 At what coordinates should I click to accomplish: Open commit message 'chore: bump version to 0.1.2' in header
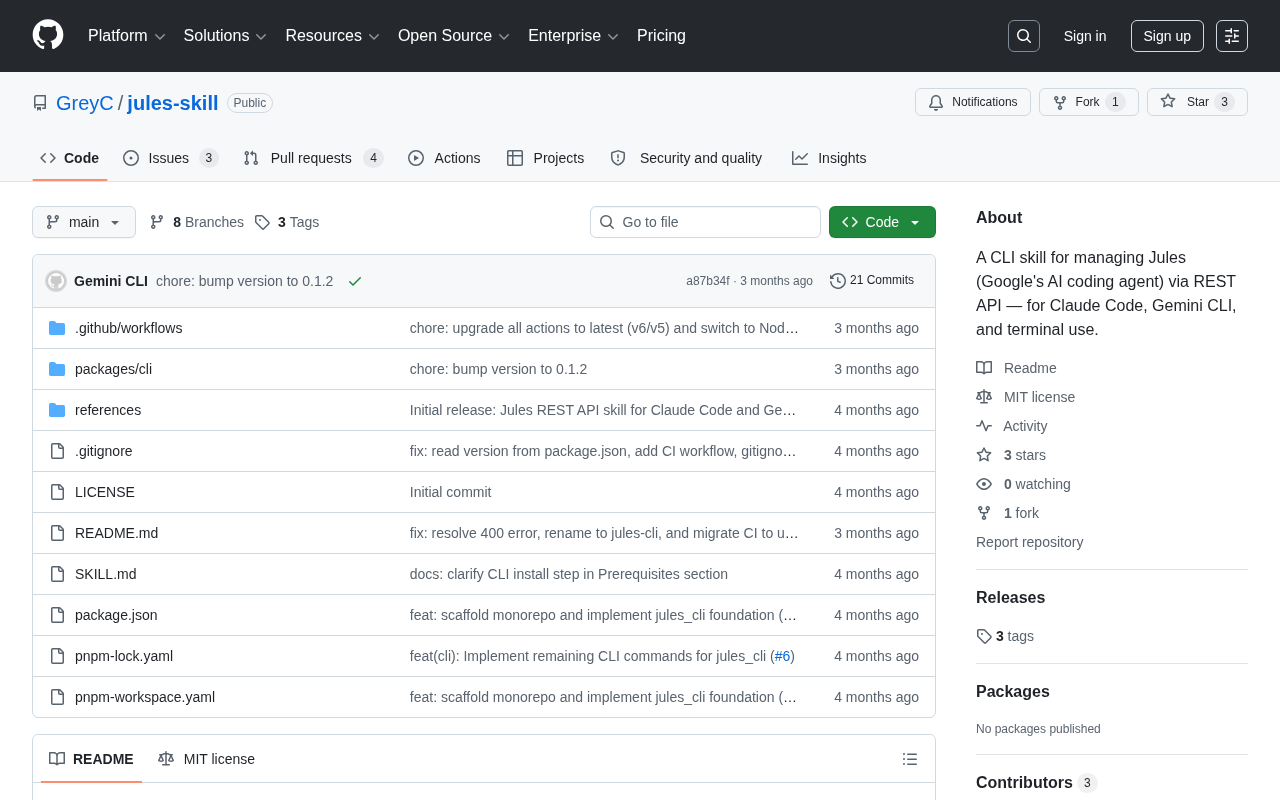tap(245, 281)
